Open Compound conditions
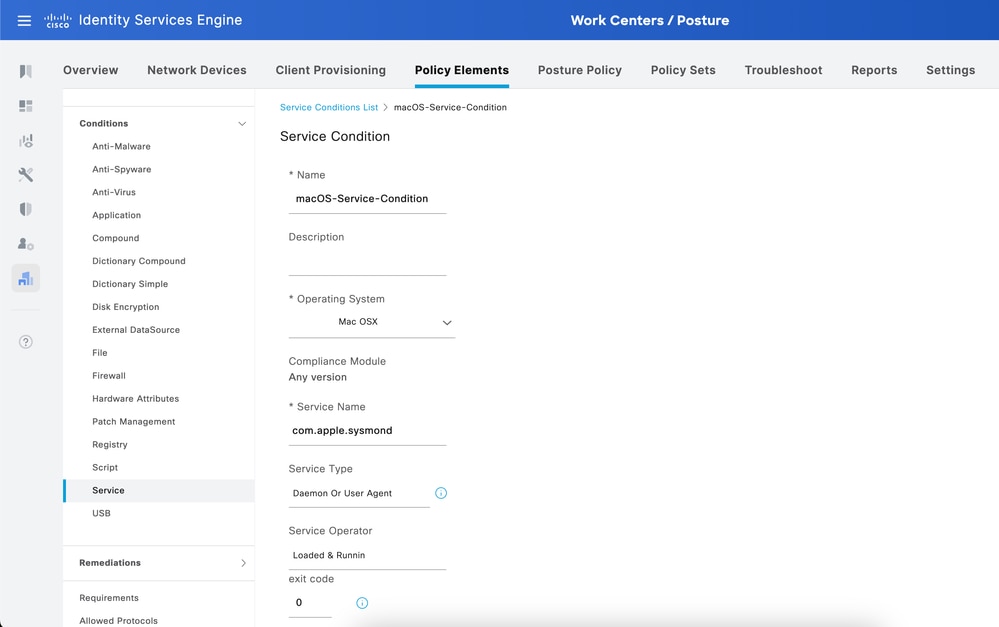This screenshot has width=999, height=627. coord(115,238)
